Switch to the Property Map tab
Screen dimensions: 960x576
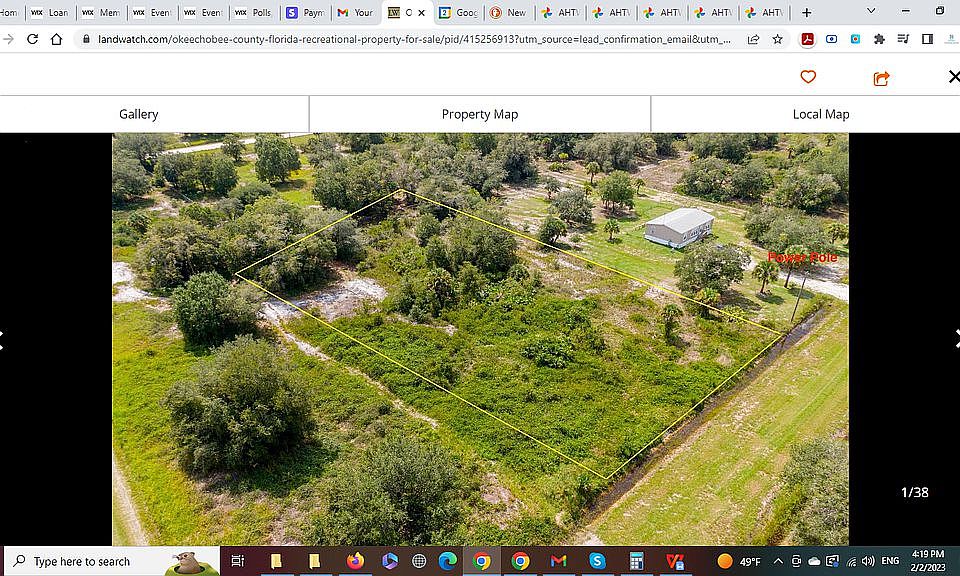tap(480, 114)
